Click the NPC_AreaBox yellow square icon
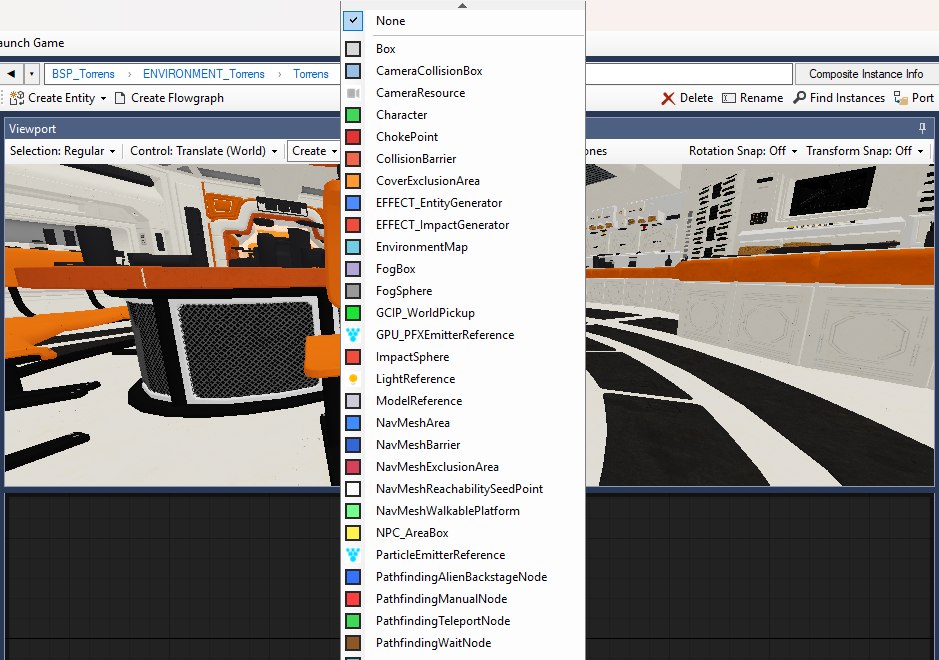939x660 pixels. coord(353,532)
